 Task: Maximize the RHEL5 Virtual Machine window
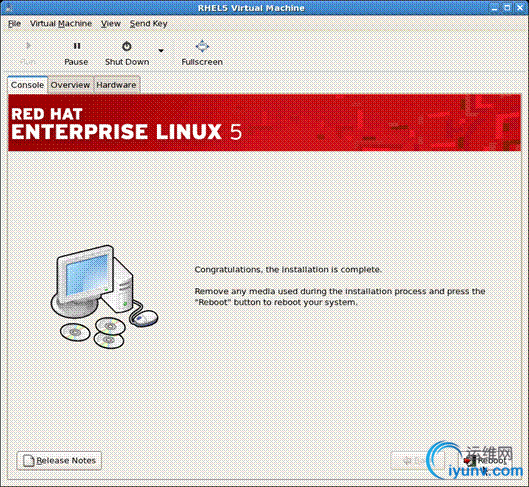pos(507,8)
